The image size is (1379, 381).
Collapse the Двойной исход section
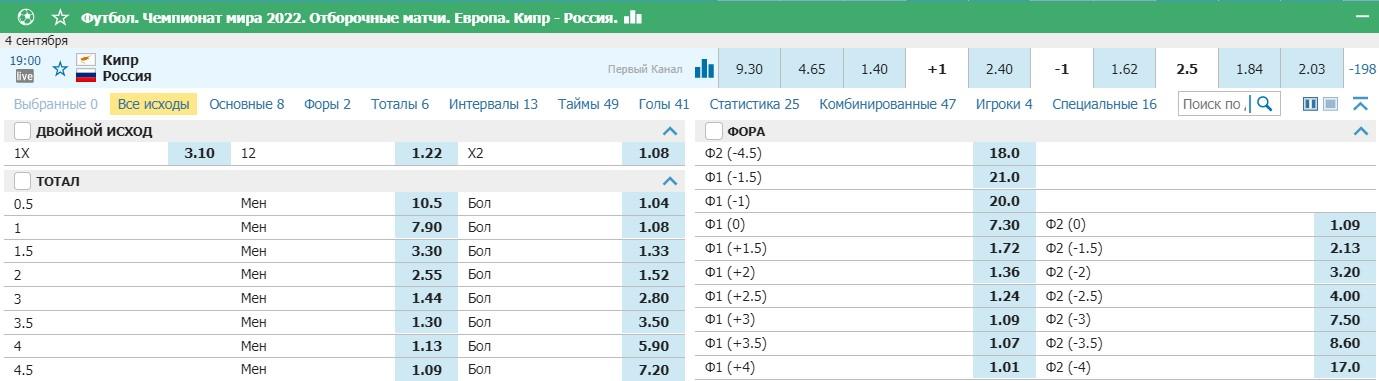670,131
